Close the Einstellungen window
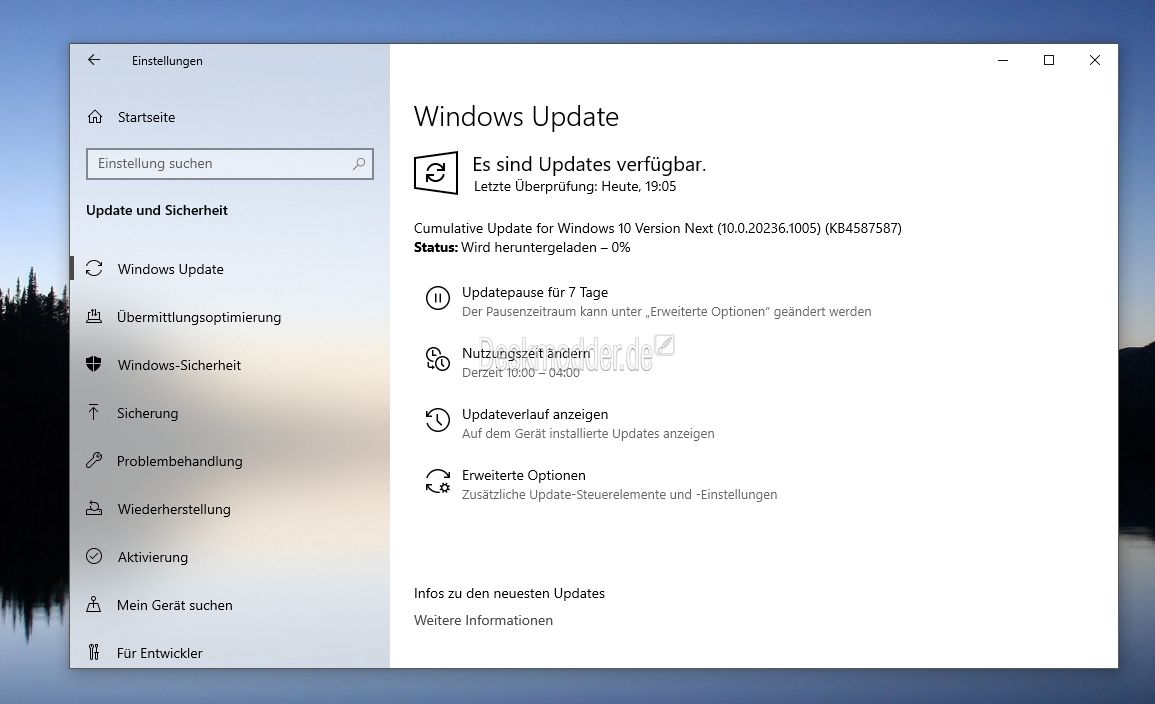1155x704 pixels. [1095, 60]
